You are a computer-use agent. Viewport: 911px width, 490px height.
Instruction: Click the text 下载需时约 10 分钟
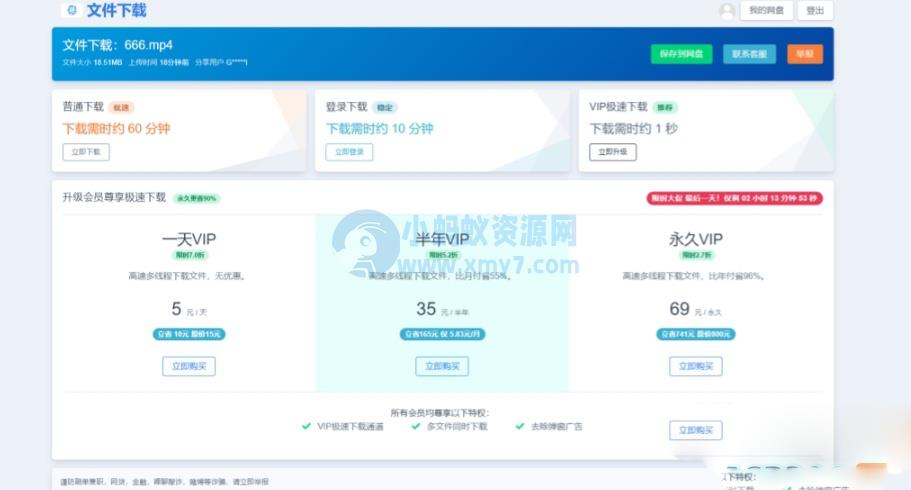coord(379,128)
